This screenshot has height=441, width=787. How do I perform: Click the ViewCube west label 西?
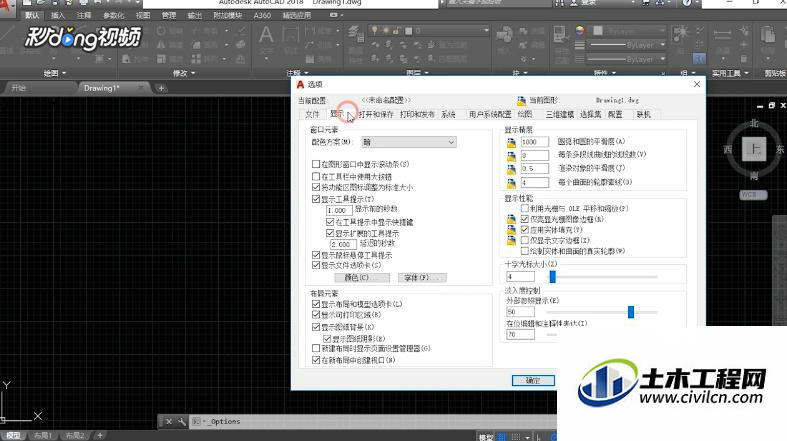tap(728, 150)
